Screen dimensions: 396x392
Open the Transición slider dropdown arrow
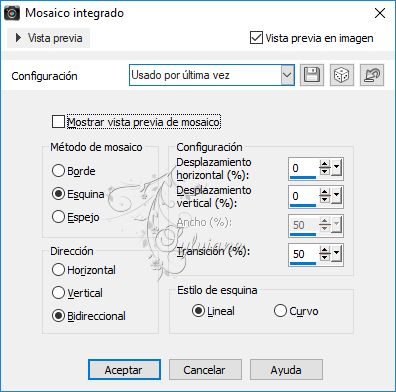(336, 254)
